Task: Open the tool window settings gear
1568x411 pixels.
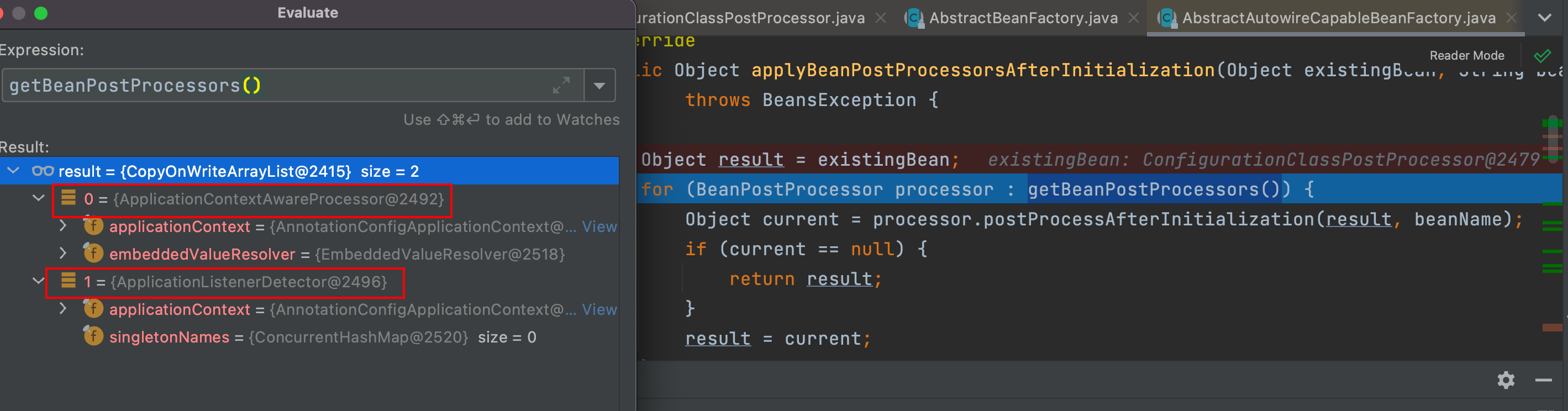Action: coord(1506,380)
